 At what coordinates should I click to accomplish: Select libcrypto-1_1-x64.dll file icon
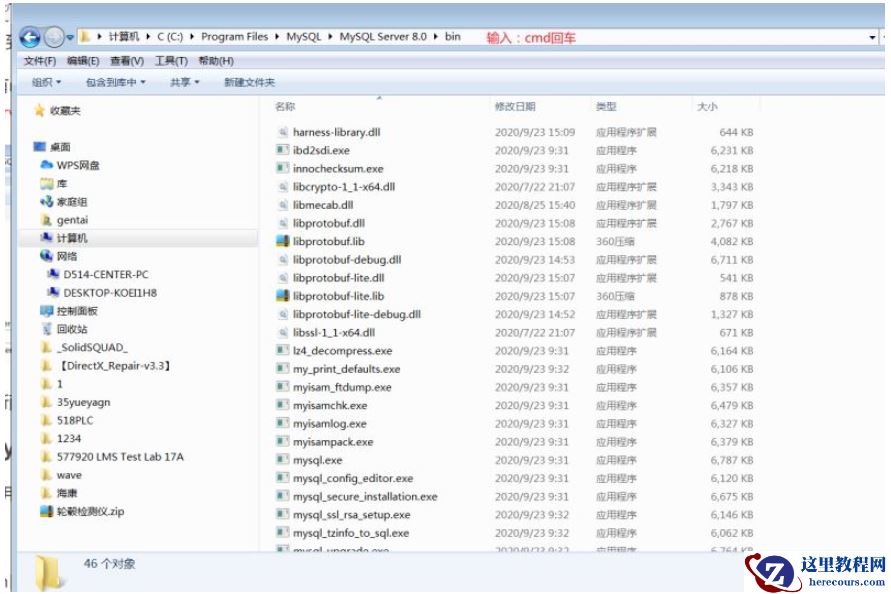282,187
